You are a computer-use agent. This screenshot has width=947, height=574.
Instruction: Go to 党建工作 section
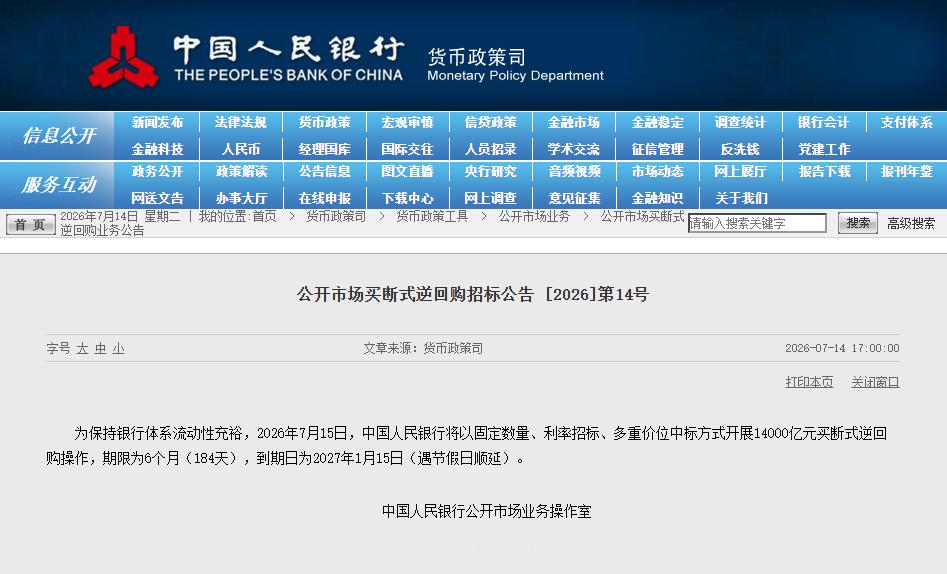(x=823, y=149)
